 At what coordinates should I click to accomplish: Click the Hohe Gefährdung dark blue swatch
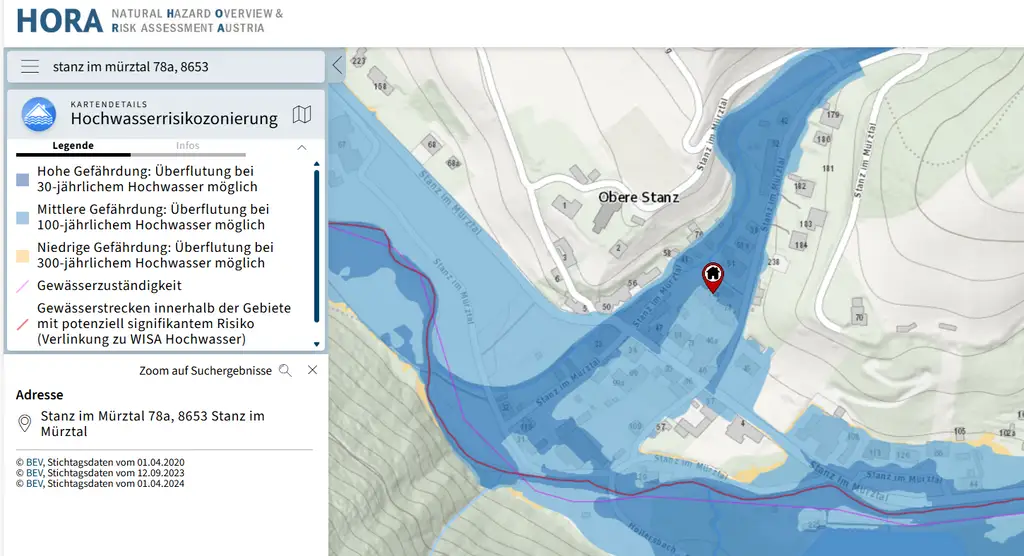(23, 180)
